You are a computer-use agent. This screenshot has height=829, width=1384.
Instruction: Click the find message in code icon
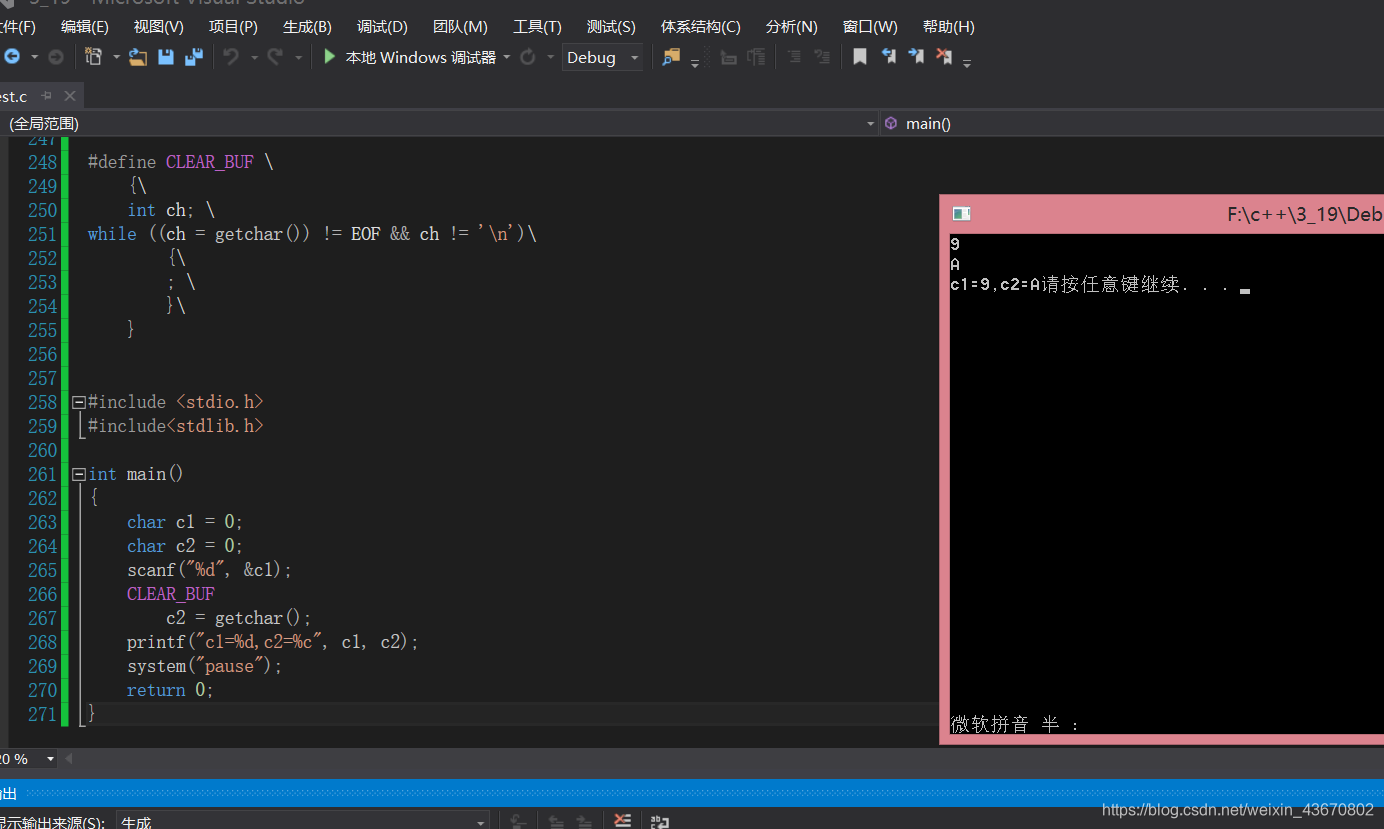(518, 822)
